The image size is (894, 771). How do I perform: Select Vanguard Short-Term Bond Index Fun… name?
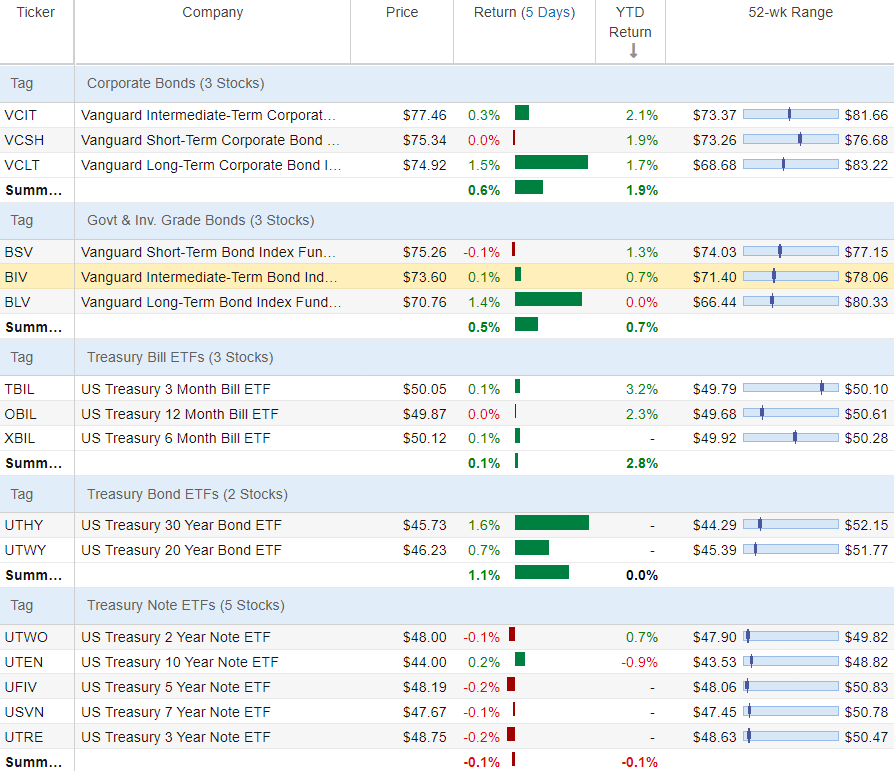(208, 252)
